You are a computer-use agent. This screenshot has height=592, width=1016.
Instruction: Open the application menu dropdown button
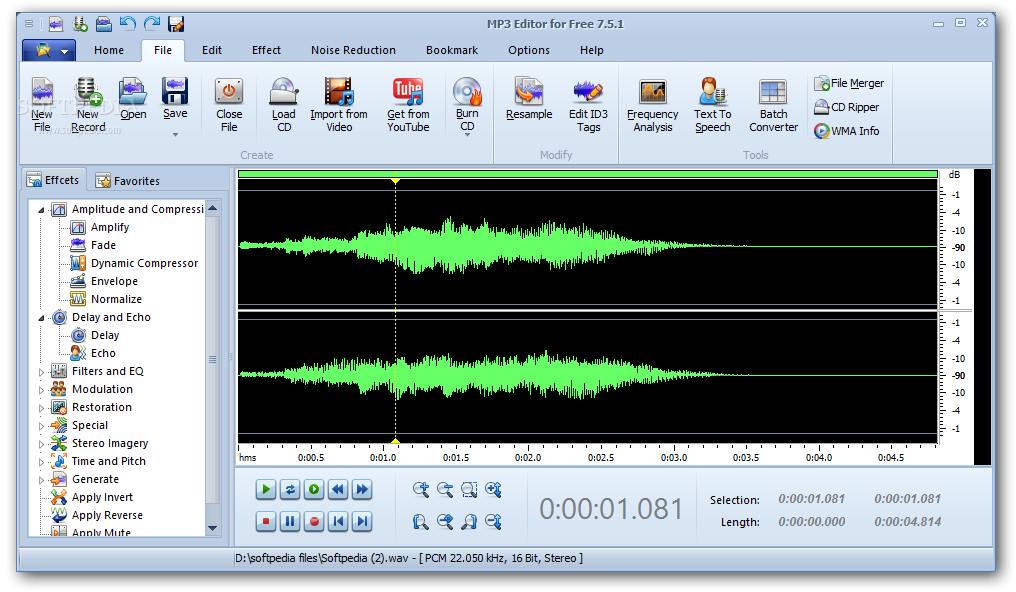pos(49,51)
